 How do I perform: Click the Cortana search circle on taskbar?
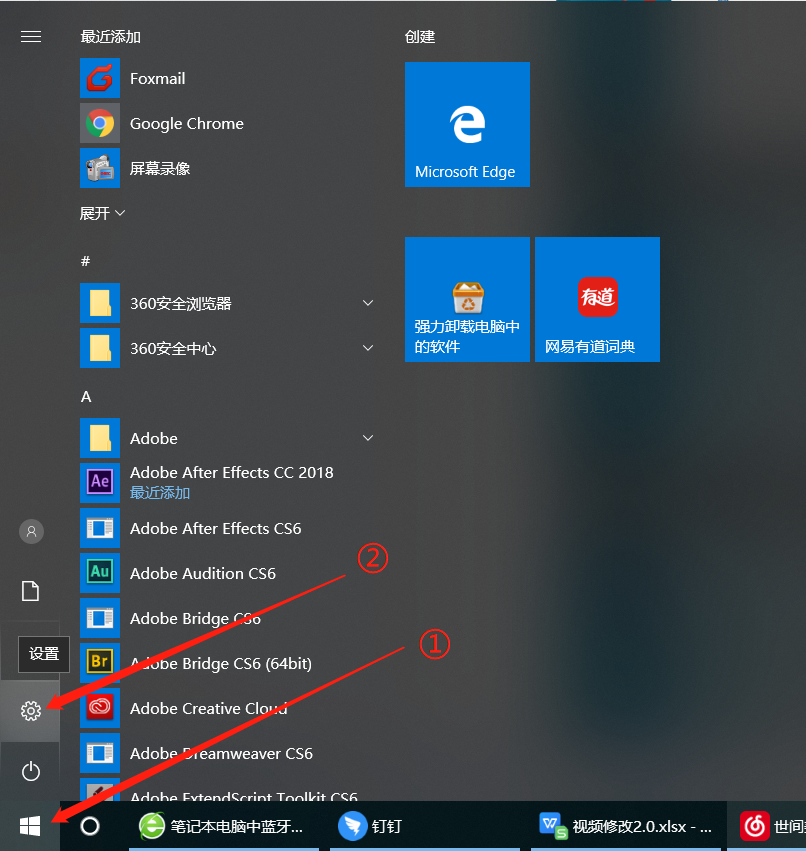90,826
